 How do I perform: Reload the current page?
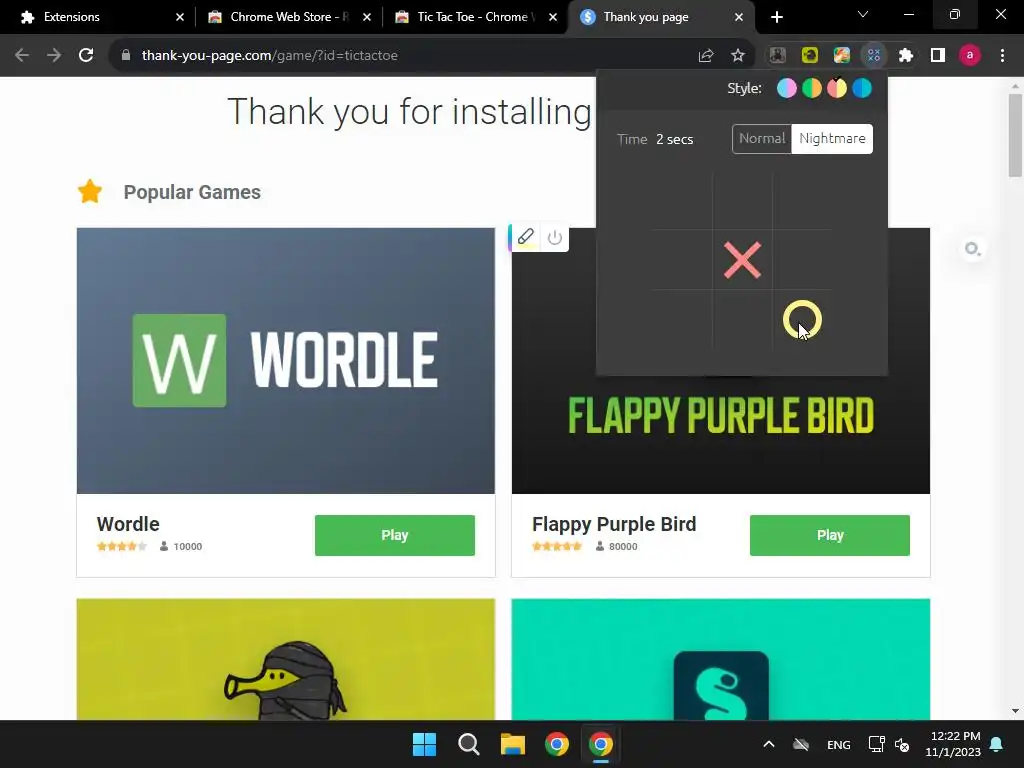(x=86, y=56)
